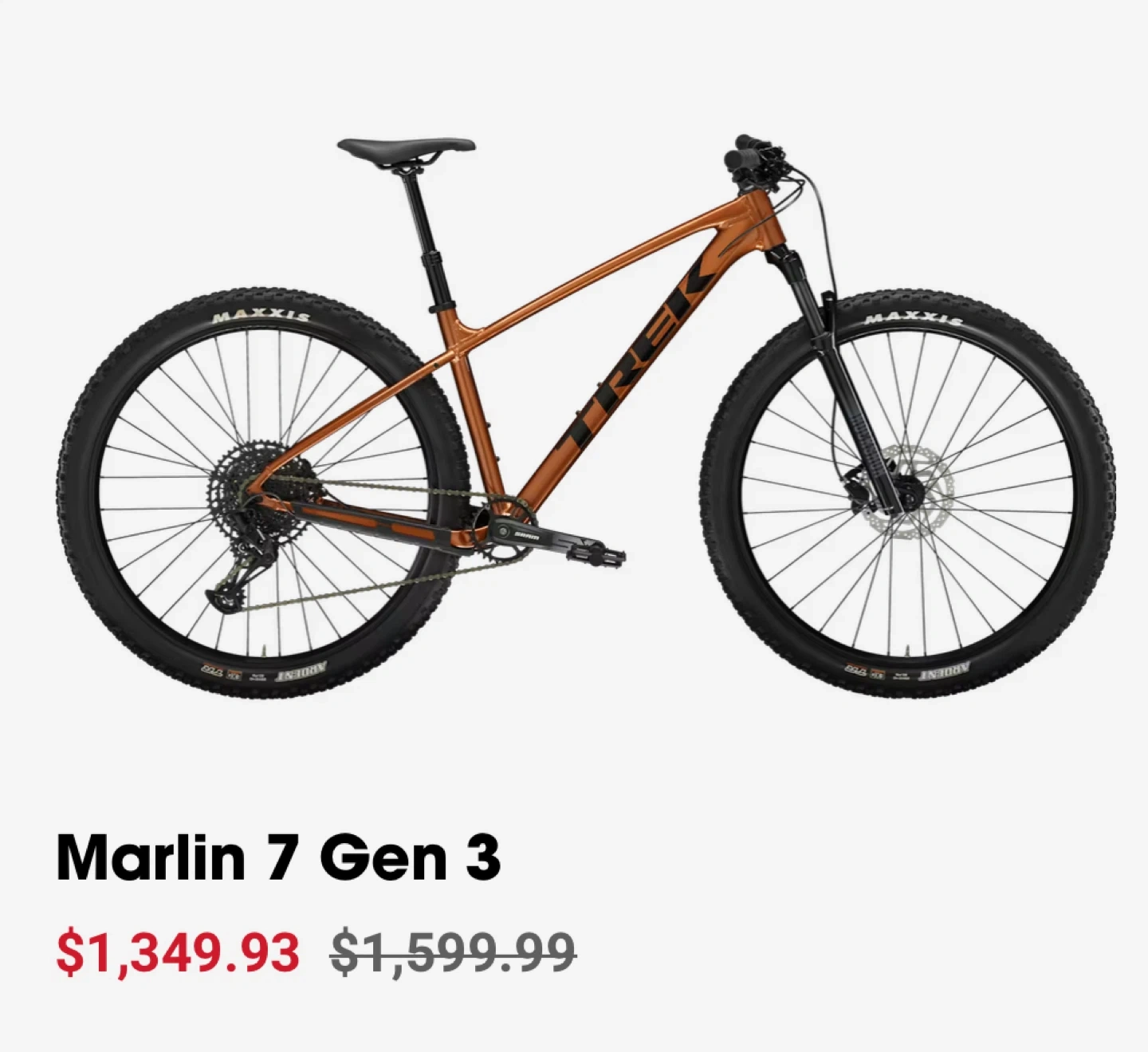
Task: Click the Ardent label on the rear tire
Action: coord(305,672)
